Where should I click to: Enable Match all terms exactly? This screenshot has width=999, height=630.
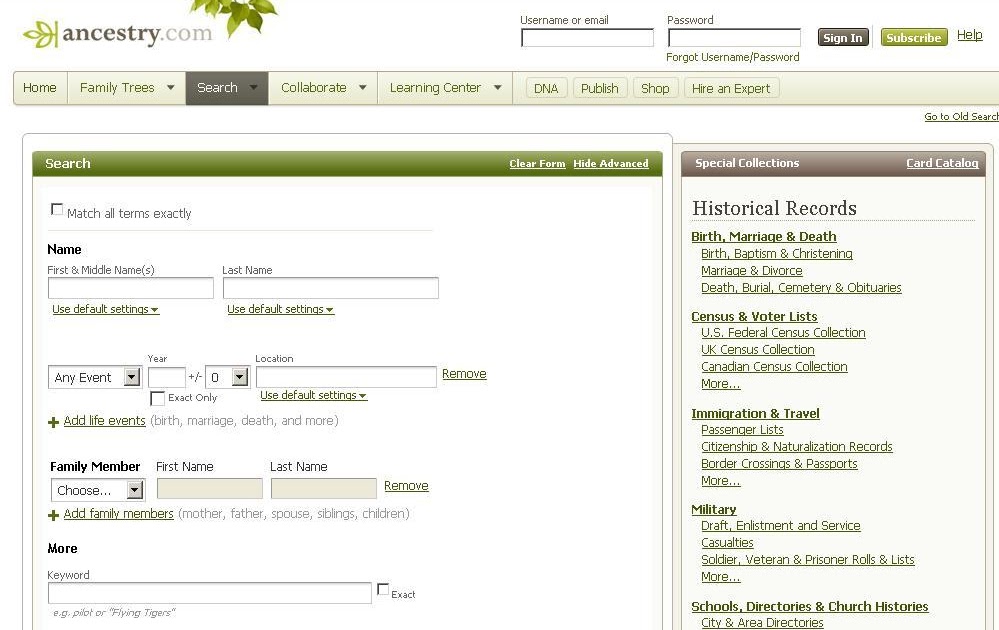(x=57, y=209)
